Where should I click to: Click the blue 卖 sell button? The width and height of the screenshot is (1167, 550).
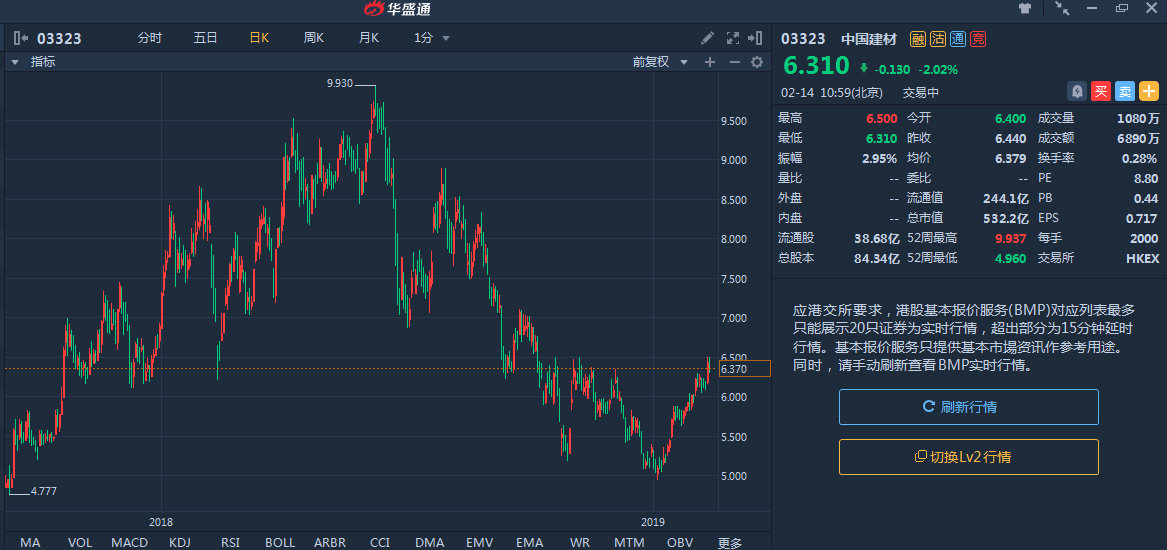pos(1125,92)
